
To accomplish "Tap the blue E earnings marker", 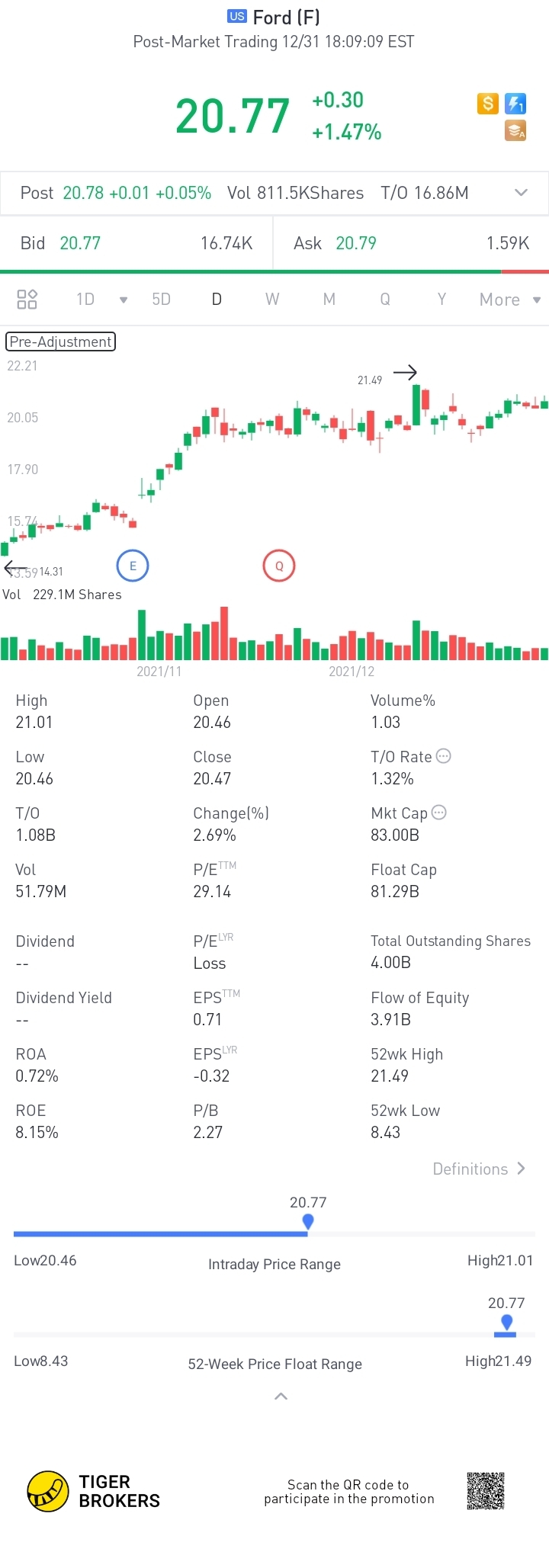I will pyautogui.click(x=133, y=566).
